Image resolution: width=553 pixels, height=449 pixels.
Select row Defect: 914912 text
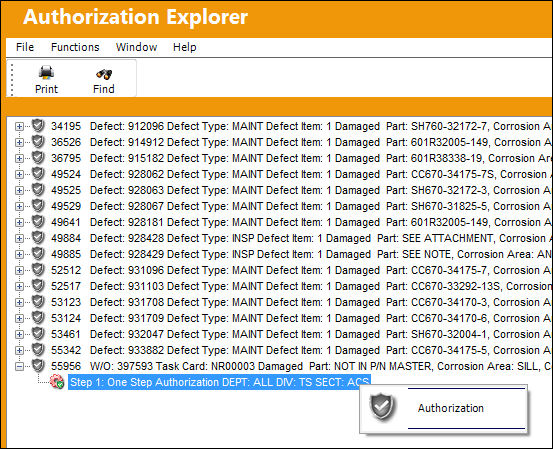point(320,142)
